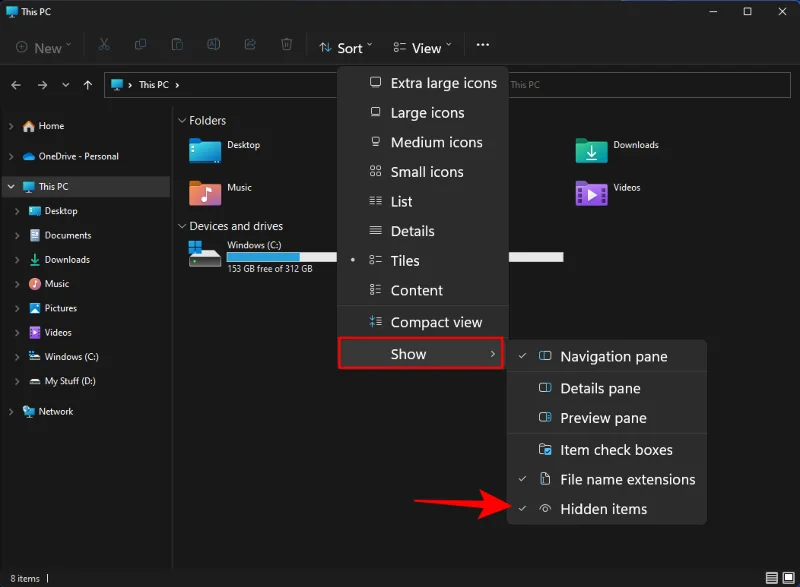Choose Compact view from the View menu
Image resolution: width=800 pixels, height=587 pixels.
[433, 322]
